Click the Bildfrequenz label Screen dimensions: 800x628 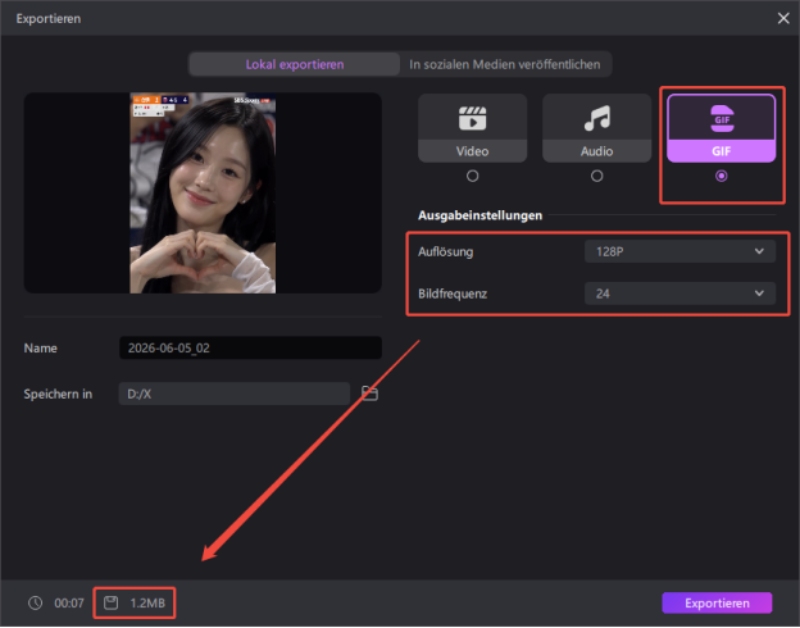point(453,294)
